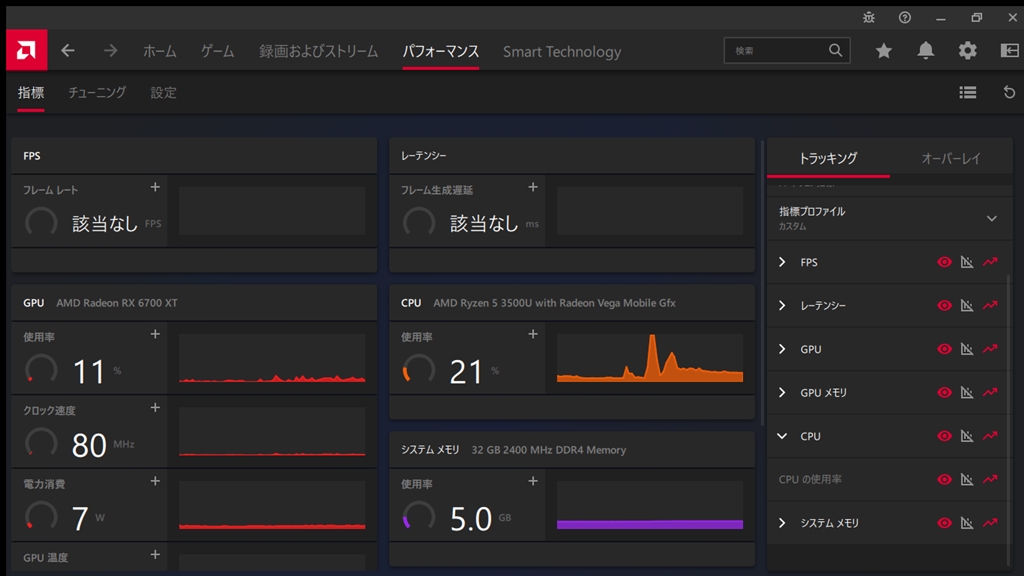The height and width of the screenshot is (576, 1024).
Task: Switch to 設定 subtab
Action: [163, 93]
